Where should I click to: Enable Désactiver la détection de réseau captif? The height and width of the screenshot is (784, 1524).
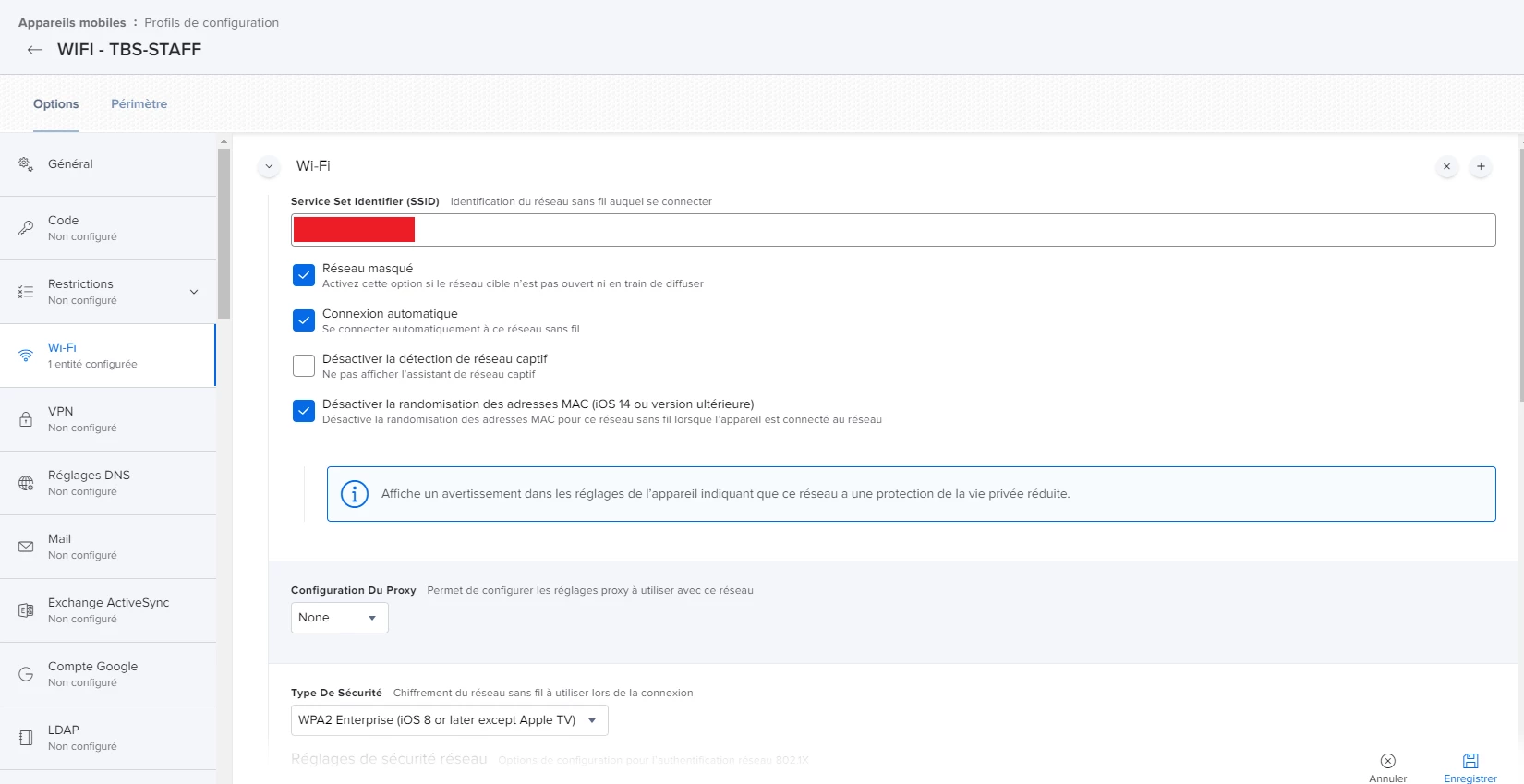(304, 366)
